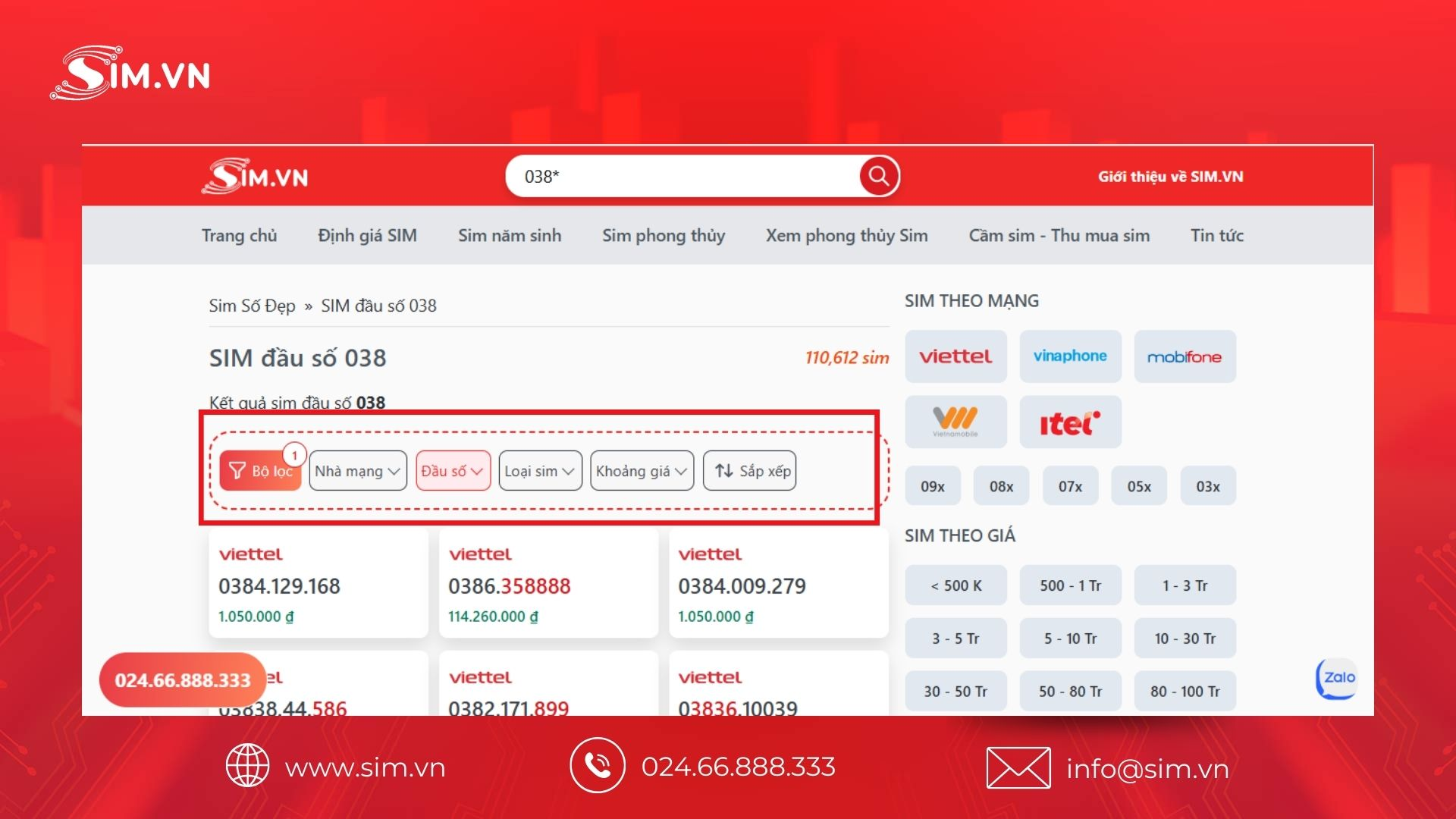Click price 114.260.000 đ text

(493, 617)
